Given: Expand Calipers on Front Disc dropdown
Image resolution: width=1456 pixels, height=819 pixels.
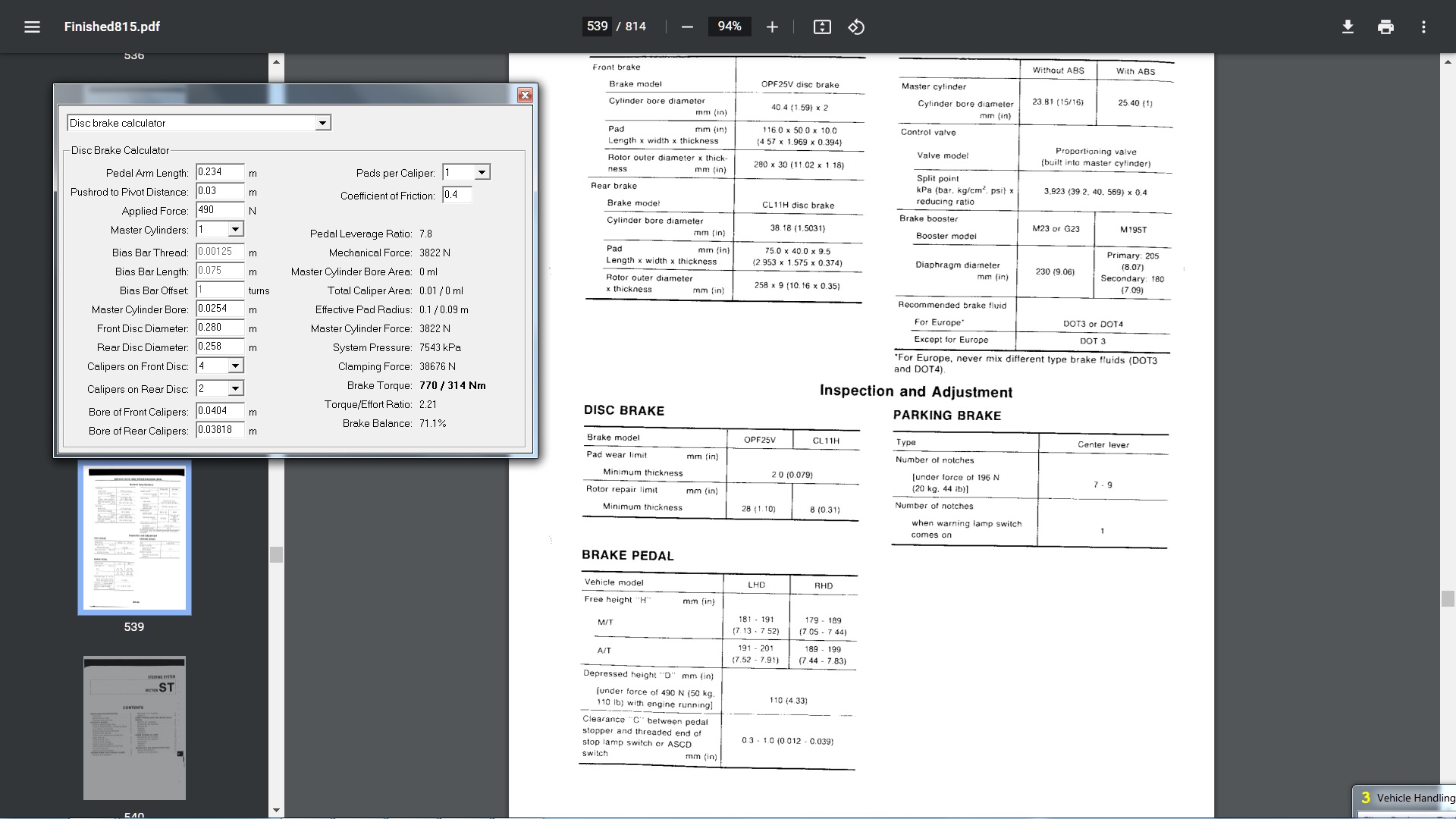Looking at the screenshot, I should pos(235,366).
